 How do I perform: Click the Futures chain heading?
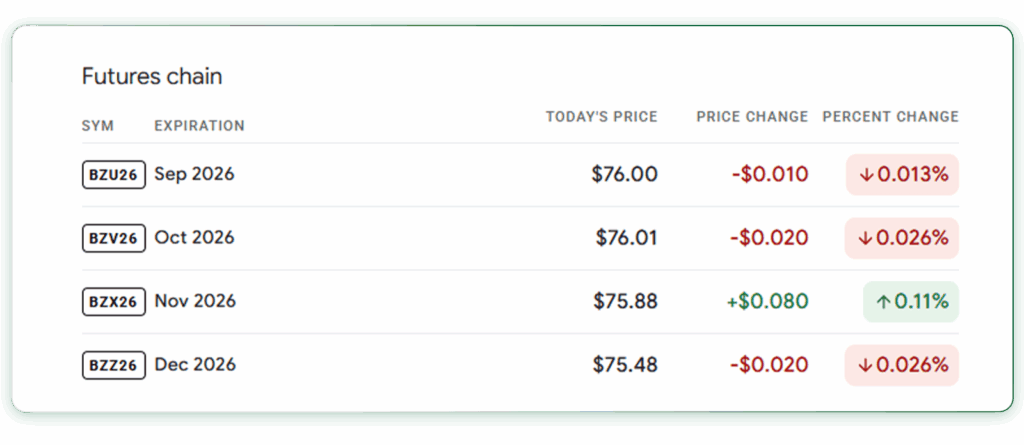(152, 76)
